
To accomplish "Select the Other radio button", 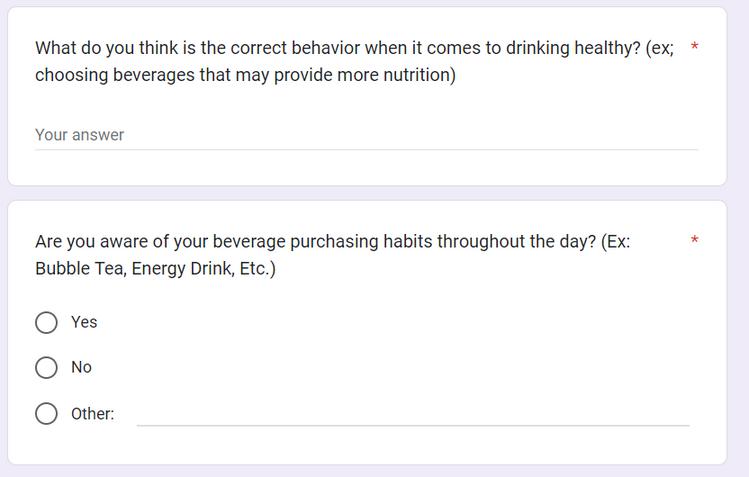I will 46,413.
